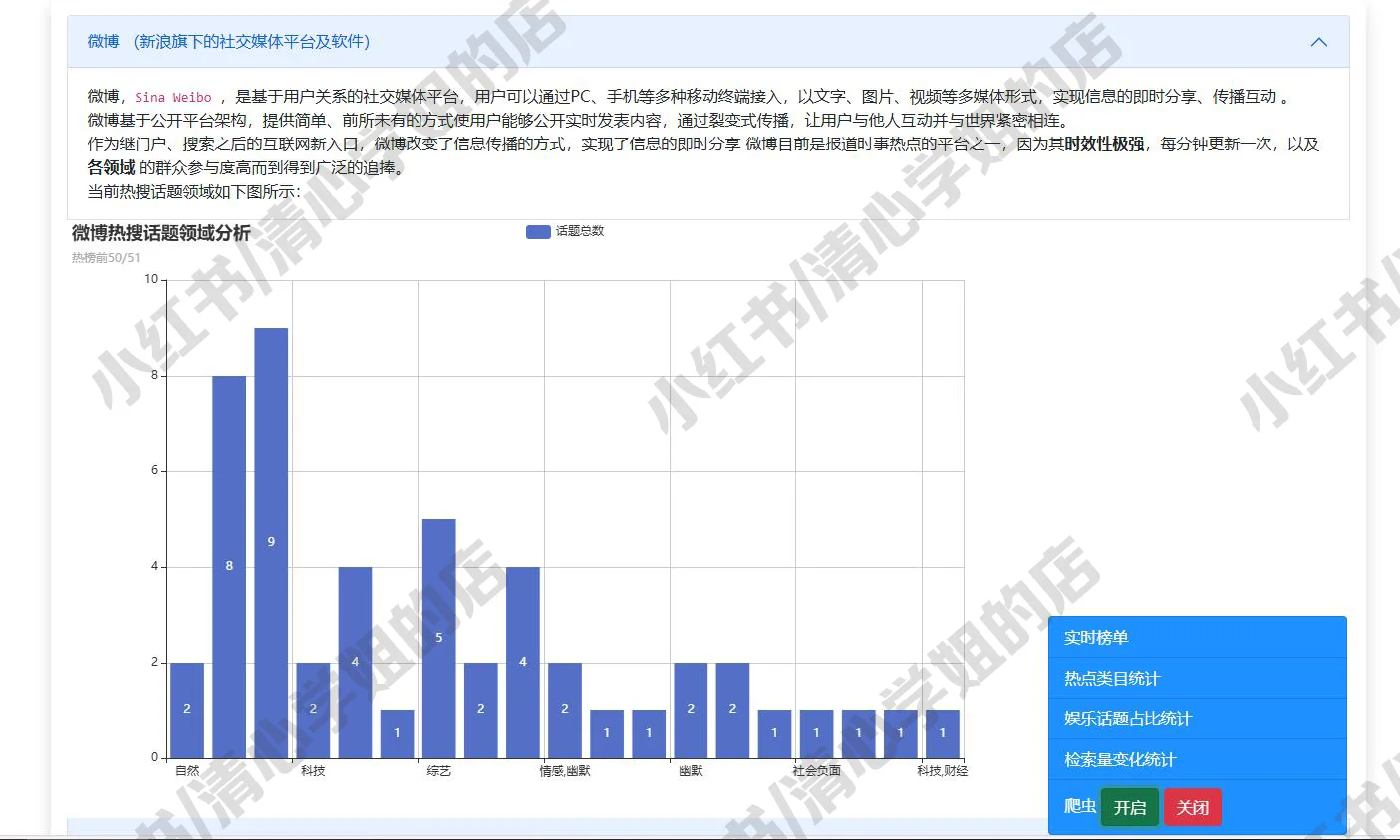The height and width of the screenshot is (840, 1400).
Task: Select the bar labeled 8
Action: coord(229,567)
